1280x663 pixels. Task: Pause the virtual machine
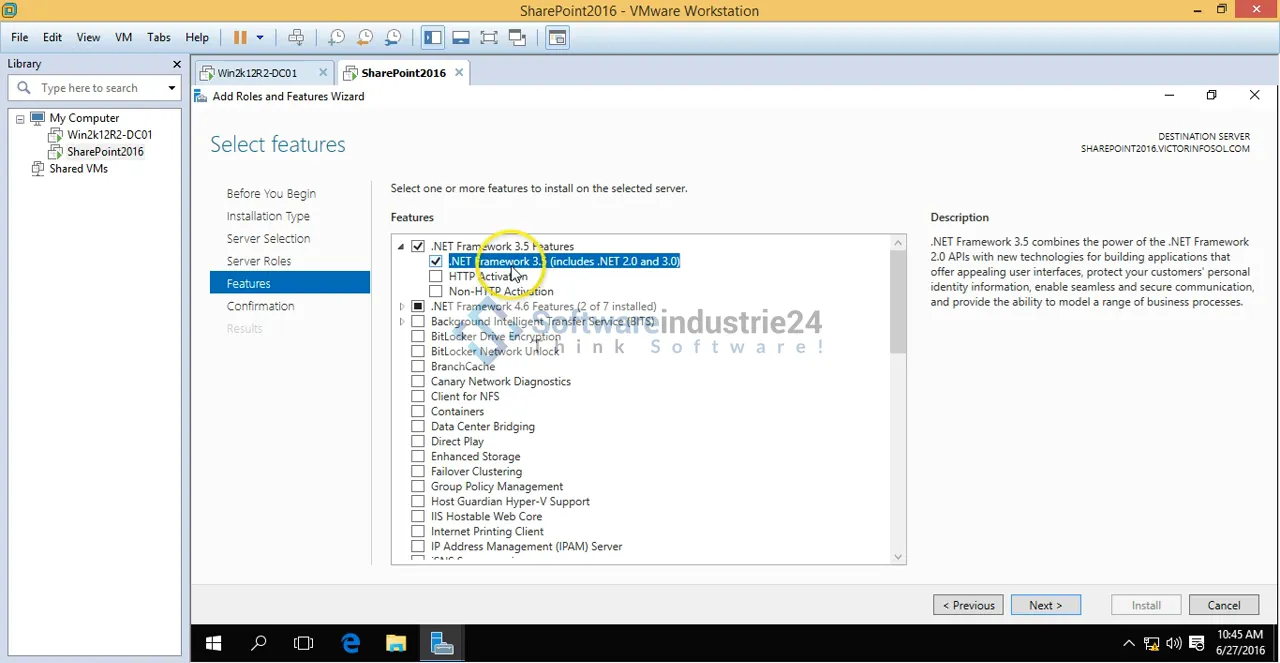(240, 37)
